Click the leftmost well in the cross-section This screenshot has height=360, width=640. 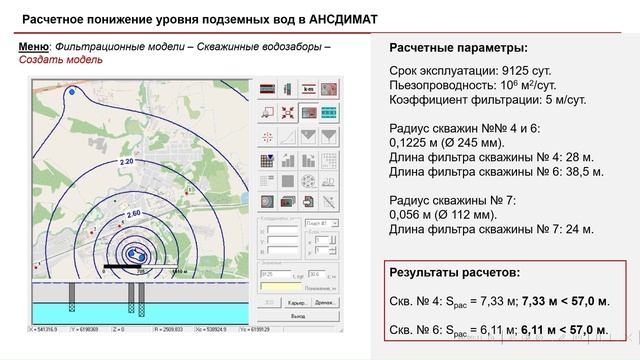pos(72,297)
